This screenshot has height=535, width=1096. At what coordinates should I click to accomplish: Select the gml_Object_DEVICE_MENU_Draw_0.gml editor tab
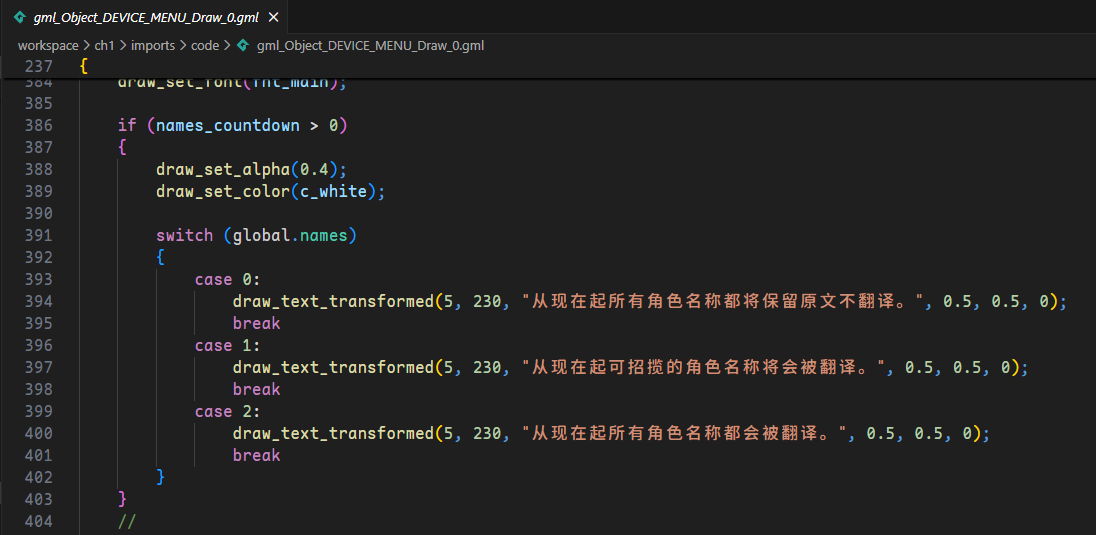click(147, 17)
